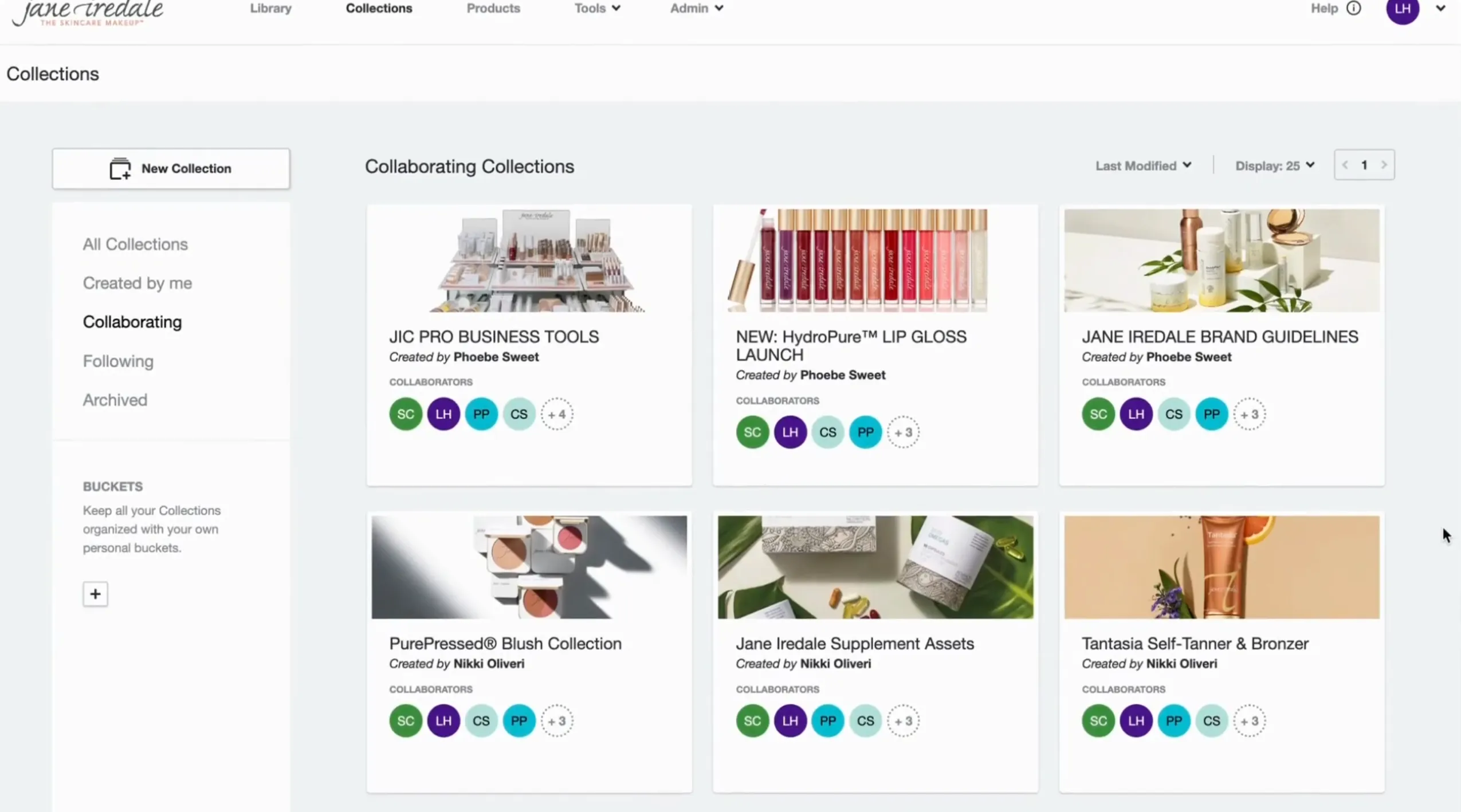Go to the Library tab
Viewport: 1461px width, 812px height.
point(271,8)
